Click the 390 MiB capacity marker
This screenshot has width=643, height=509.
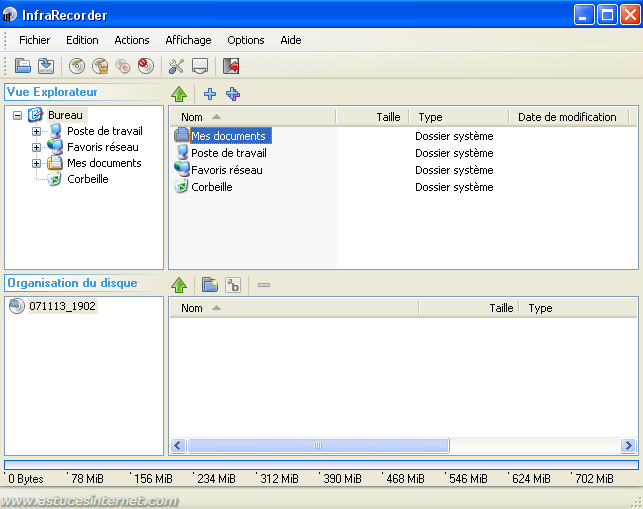point(342,479)
